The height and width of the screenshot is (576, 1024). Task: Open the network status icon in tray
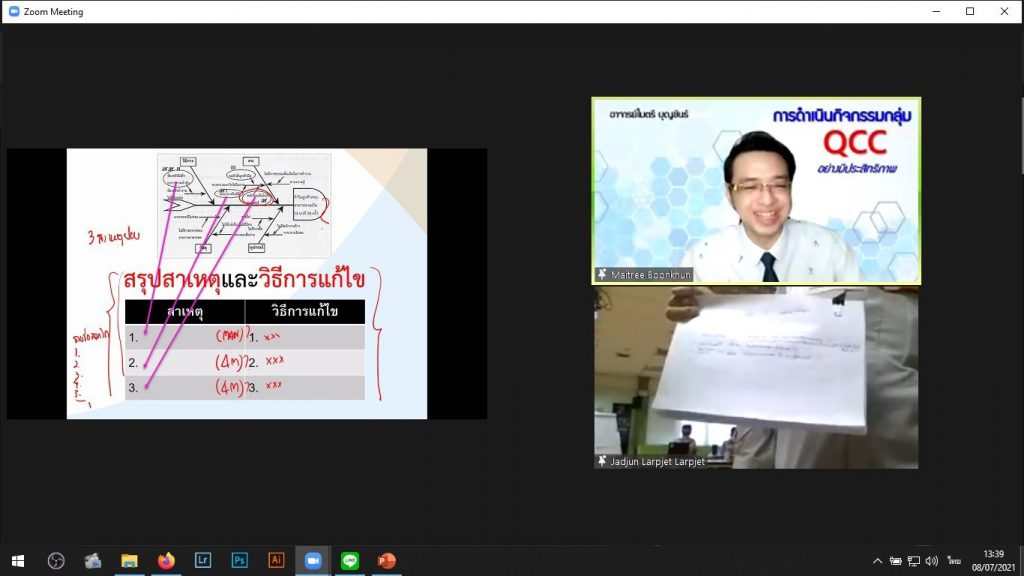[914, 561]
